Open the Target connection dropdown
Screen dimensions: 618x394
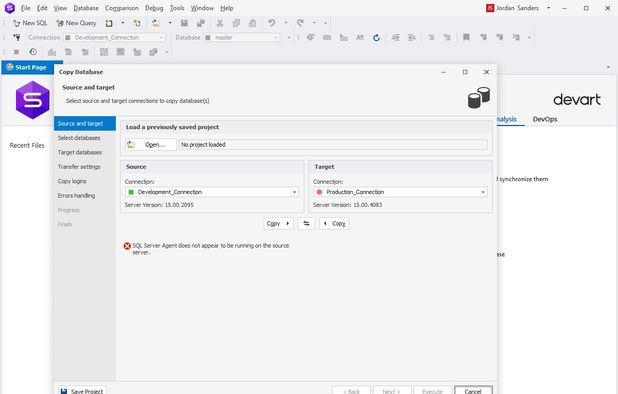click(x=400, y=192)
